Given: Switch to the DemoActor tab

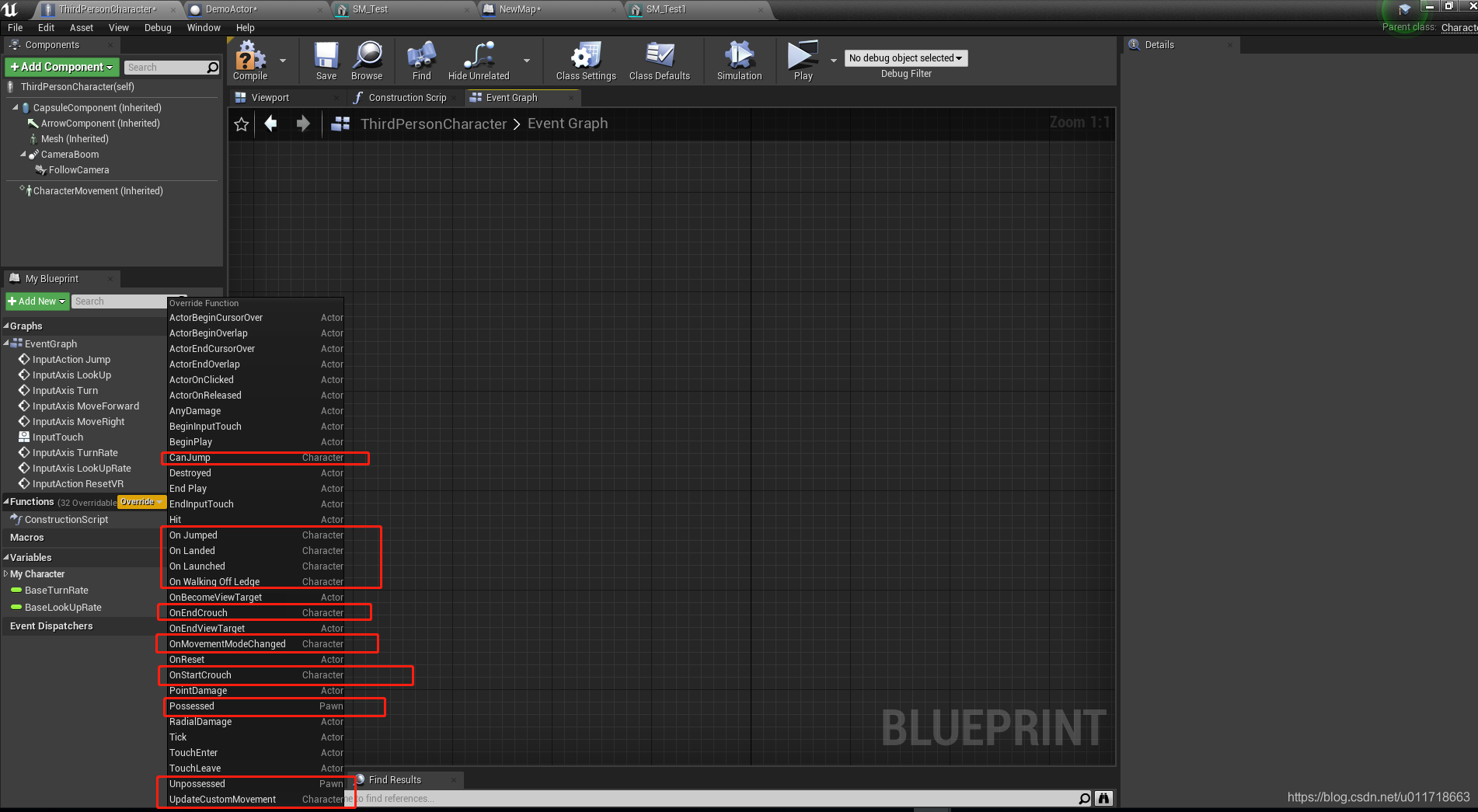Looking at the screenshot, I should [256, 9].
